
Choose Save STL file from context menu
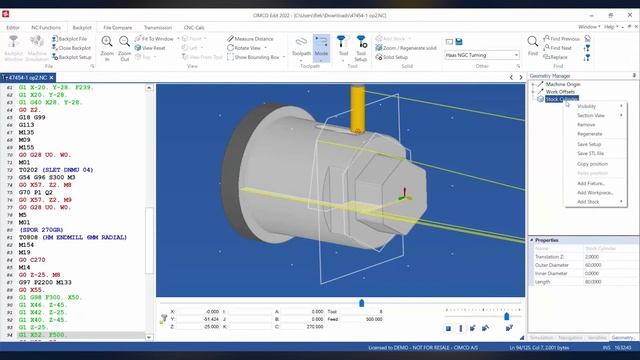(596, 153)
